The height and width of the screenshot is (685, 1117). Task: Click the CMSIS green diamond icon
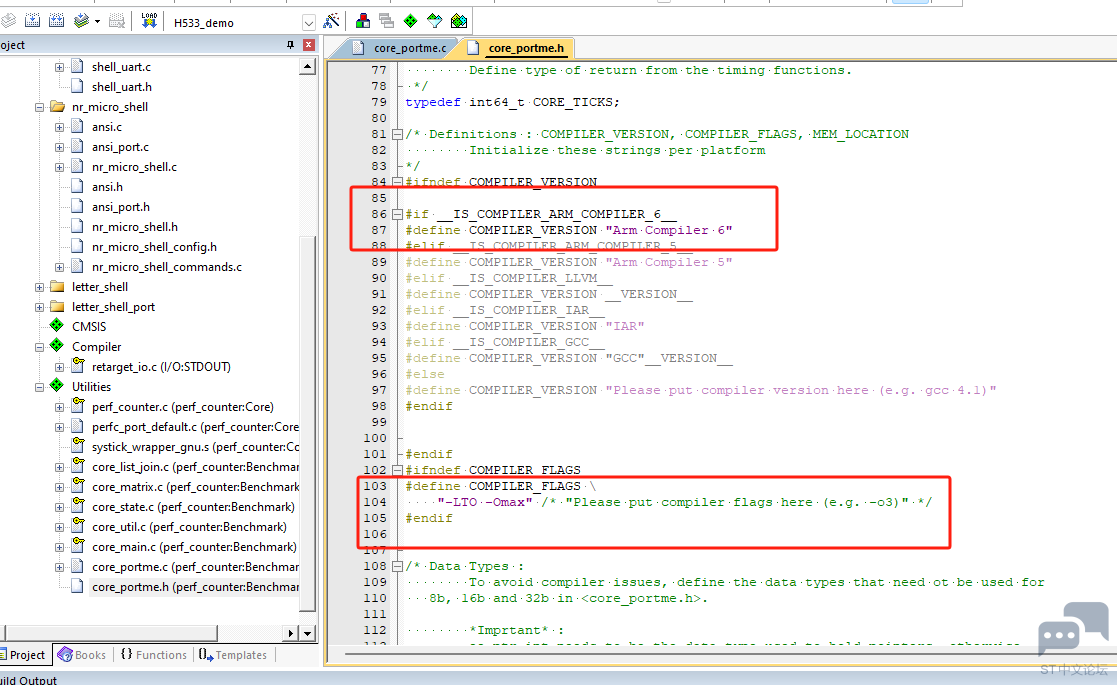click(x=57, y=325)
